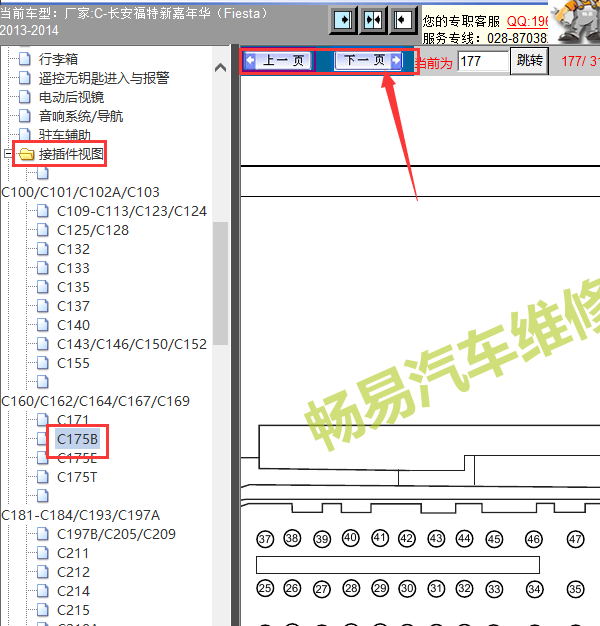The image size is (600, 626).
Task: Click the collapse-left panel arrow icon
Action: [402, 20]
